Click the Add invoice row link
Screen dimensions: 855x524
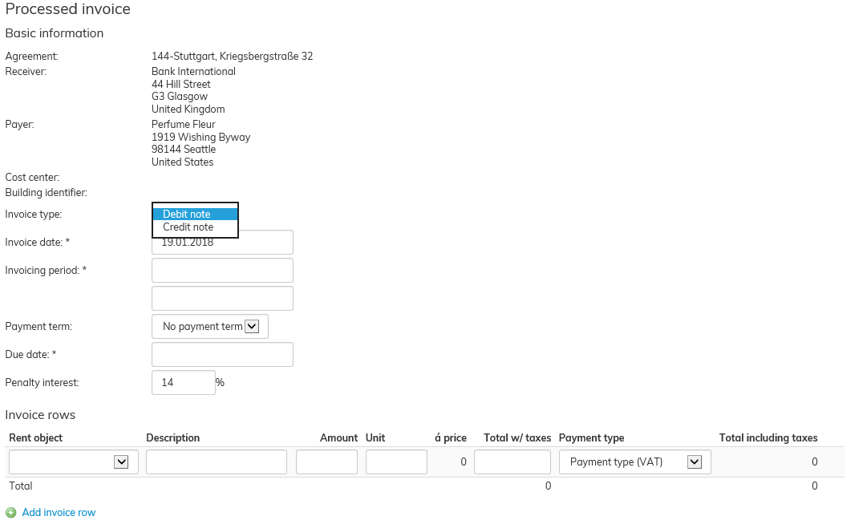click(x=58, y=512)
